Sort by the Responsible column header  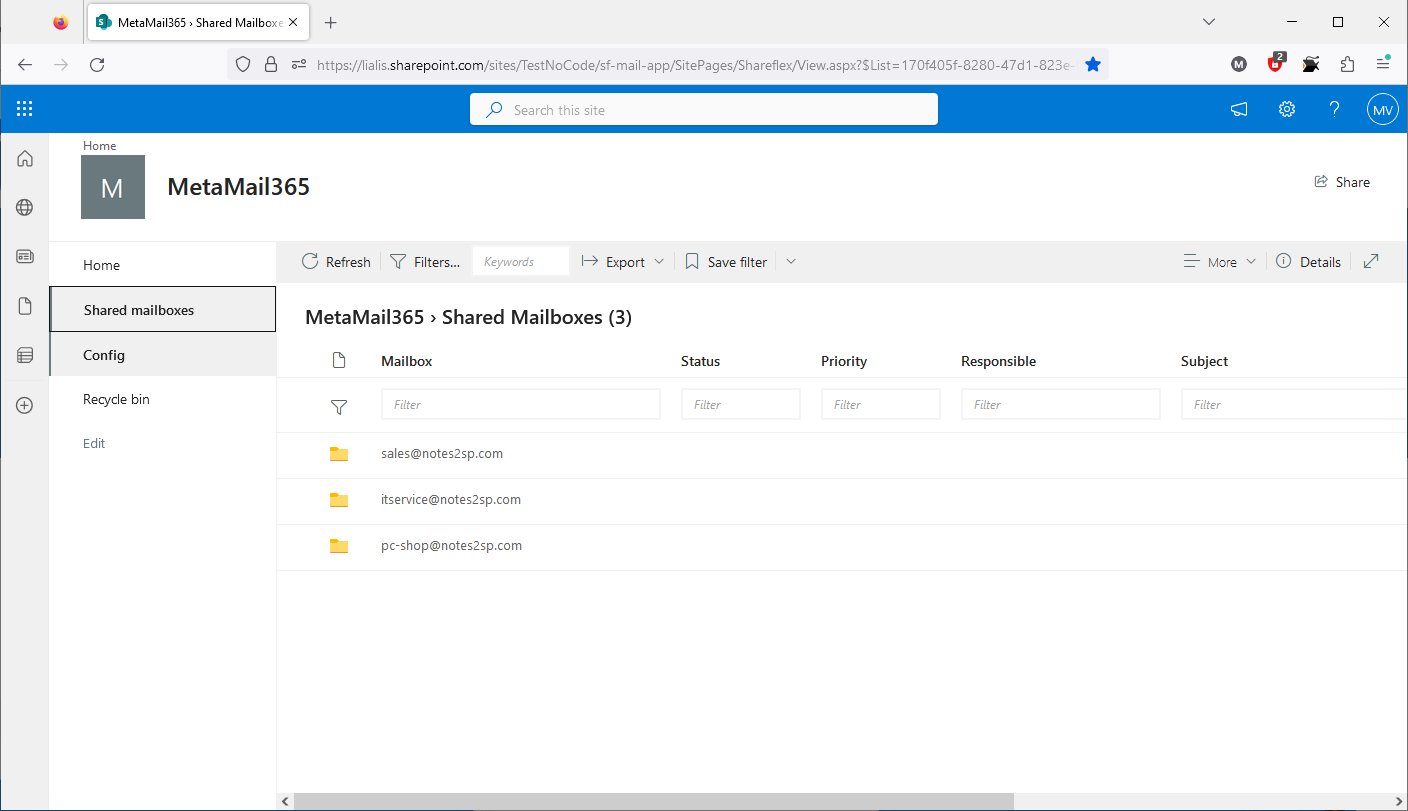(x=998, y=361)
